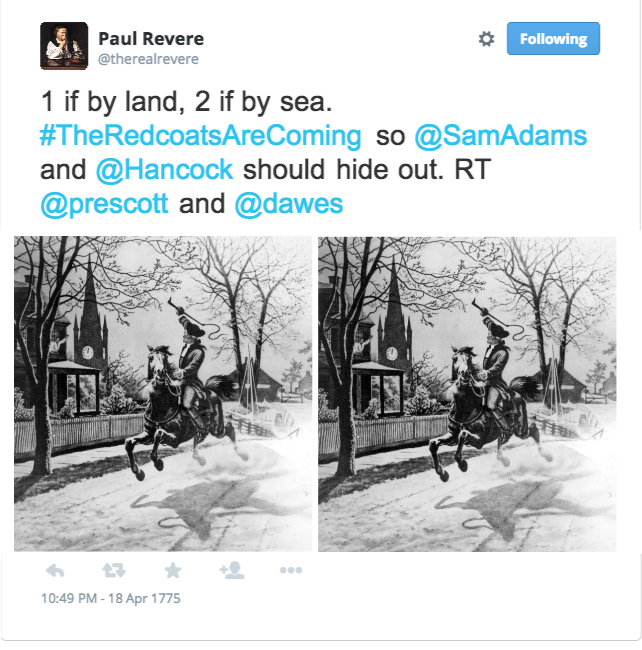Screen dimensions: 642x650
Task: Retweet using the retweet arrows icon
Action: 114,570
